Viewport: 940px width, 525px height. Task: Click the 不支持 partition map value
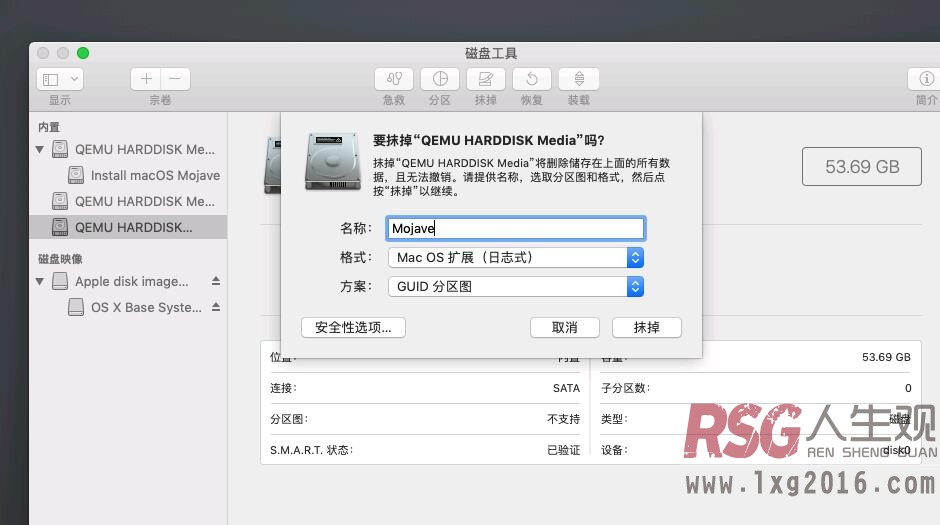(x=564, y=419)
